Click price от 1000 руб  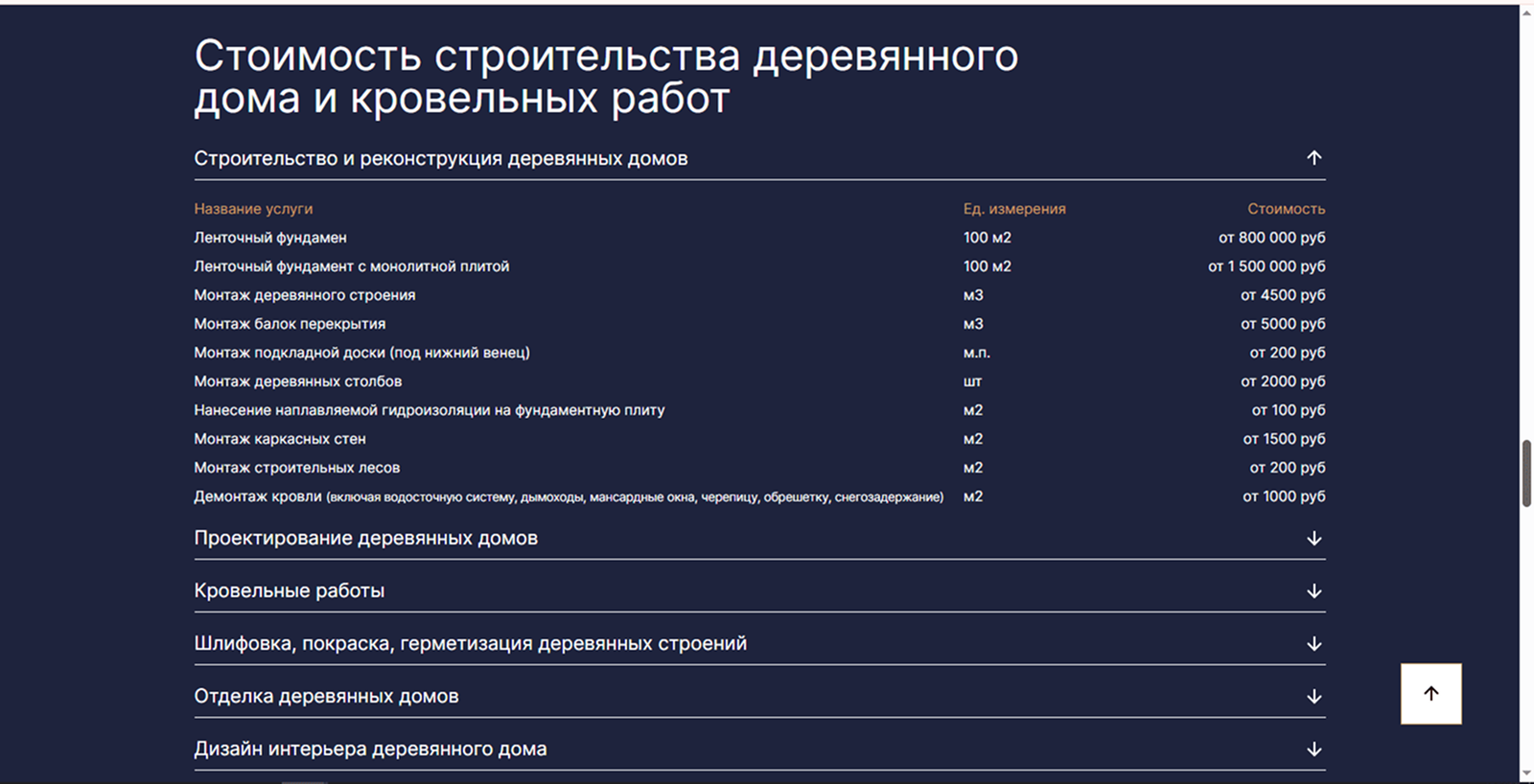(1284, 496)
